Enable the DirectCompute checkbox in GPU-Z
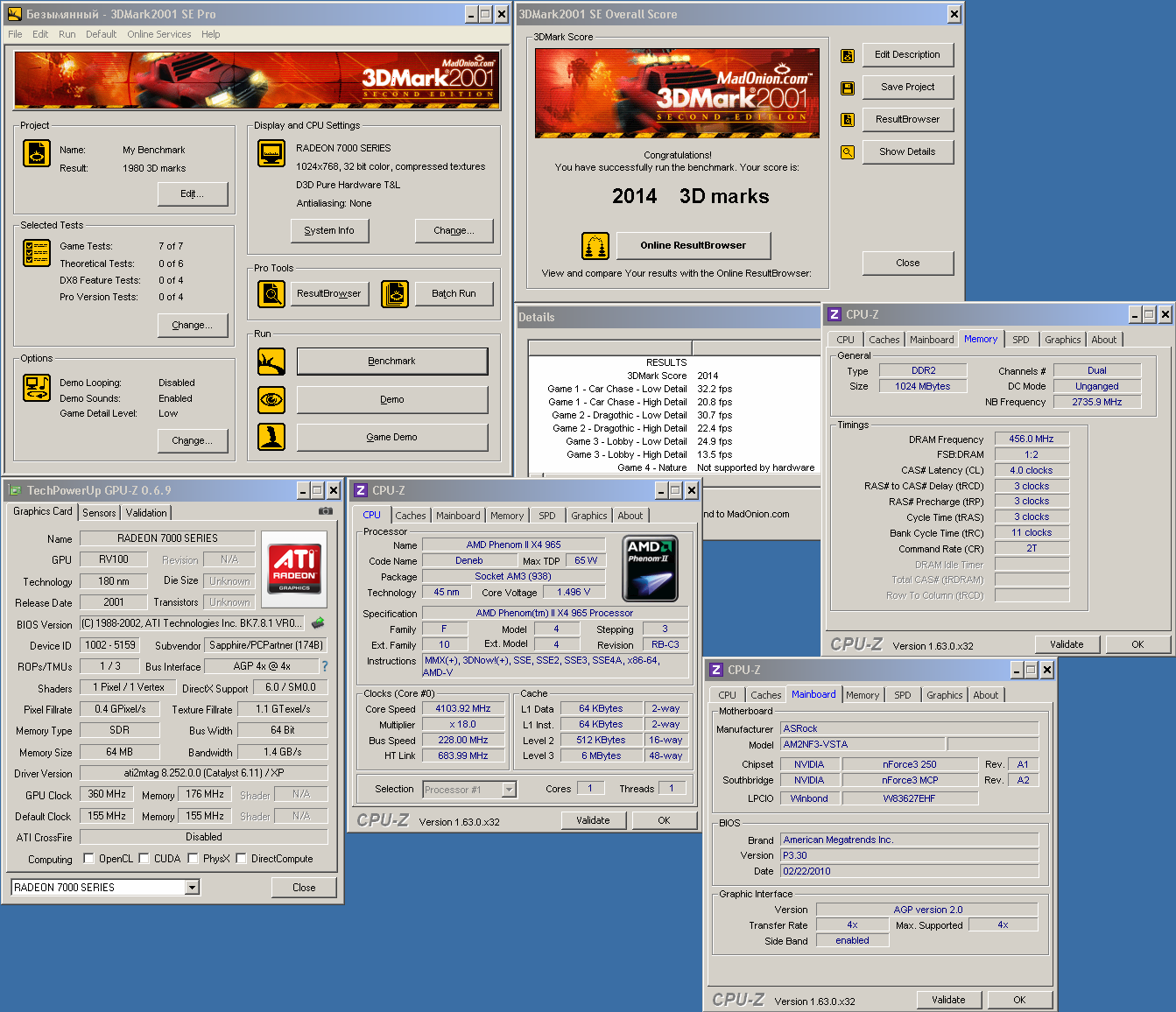The width and height of the screenshot is (1176, 1012). [x=242, y=859]
